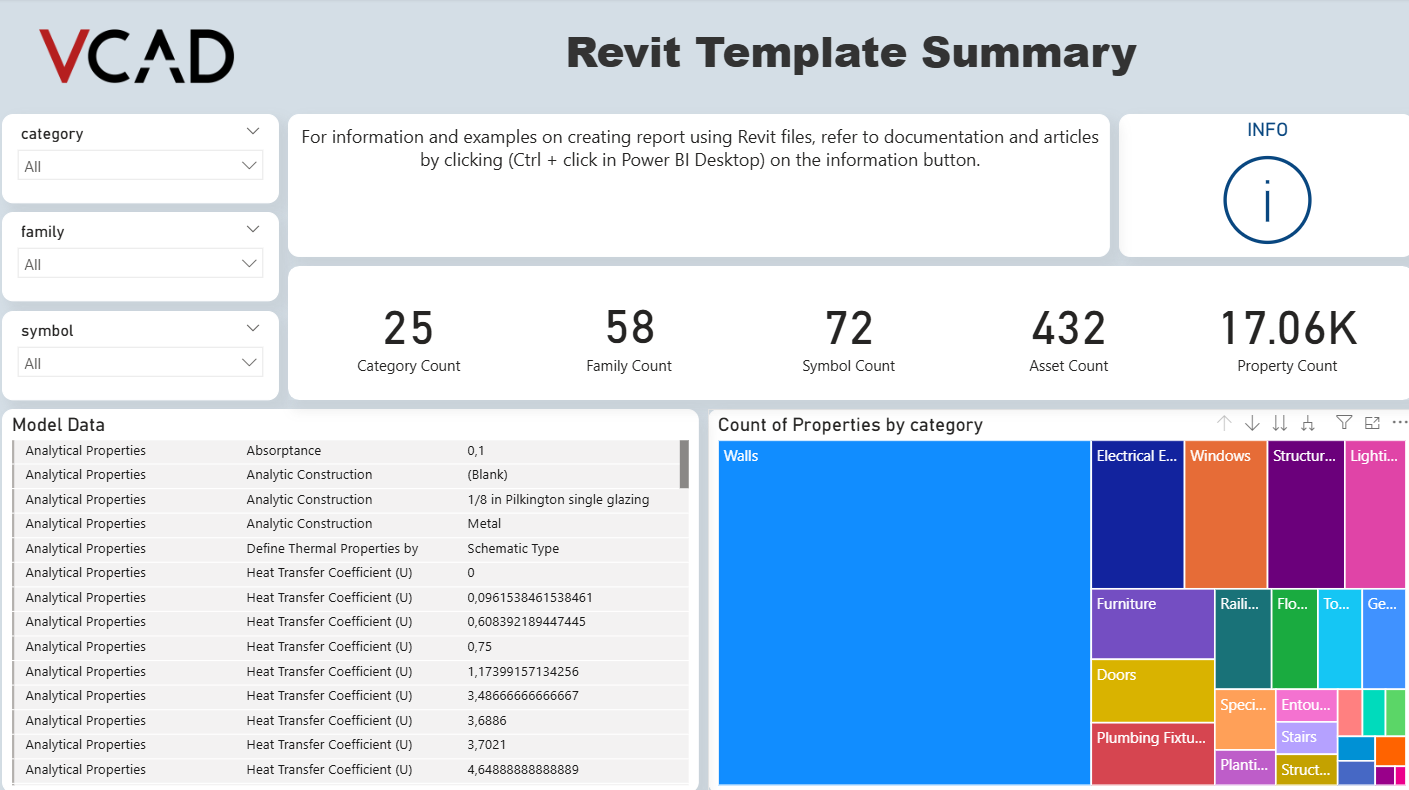Click the 1/8 in Pilkington single glazing value
The height and width of the screenshot is (790, 1409).
558,500
